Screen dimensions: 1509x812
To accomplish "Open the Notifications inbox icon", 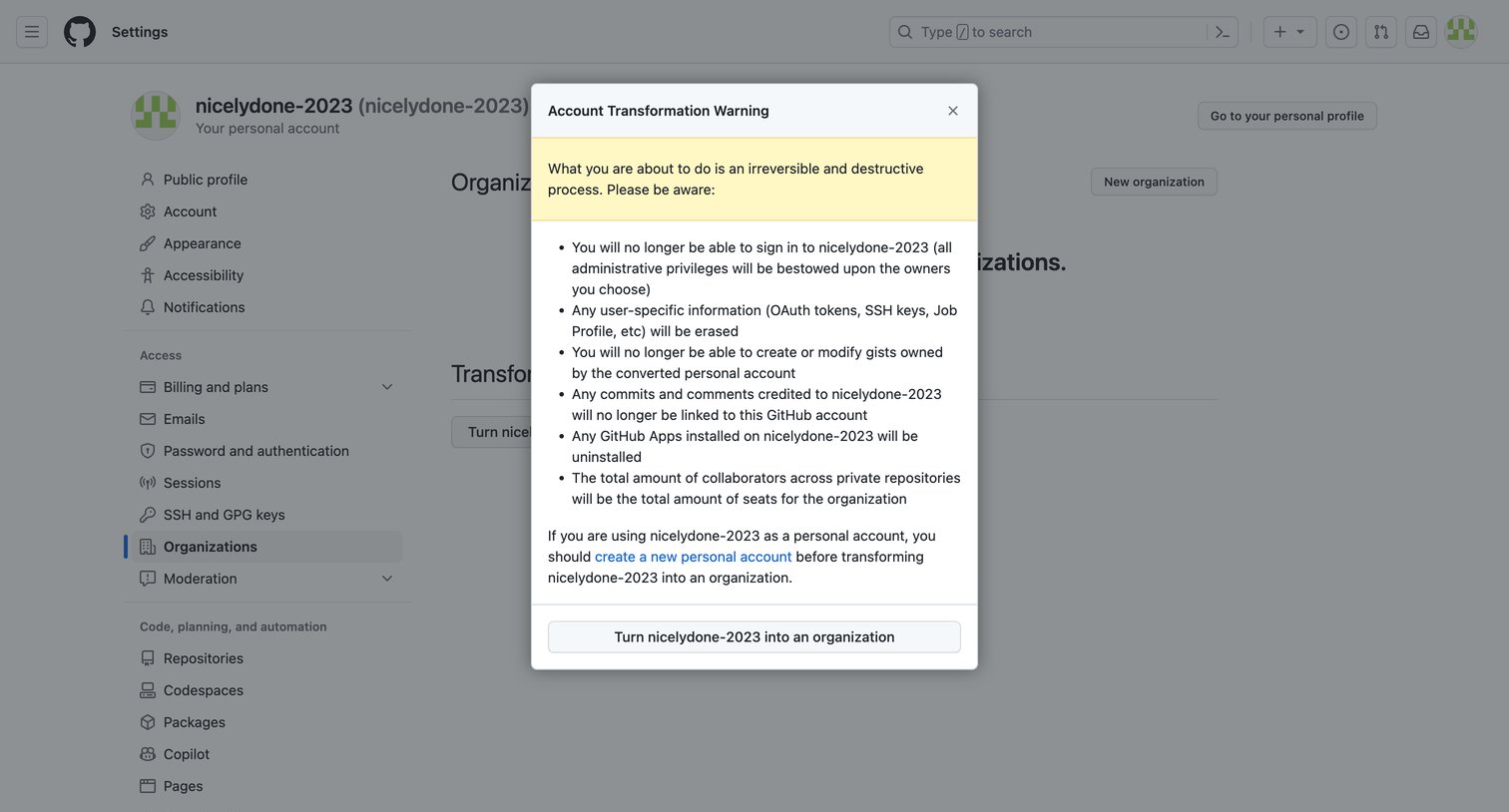I will point(1421,32).
